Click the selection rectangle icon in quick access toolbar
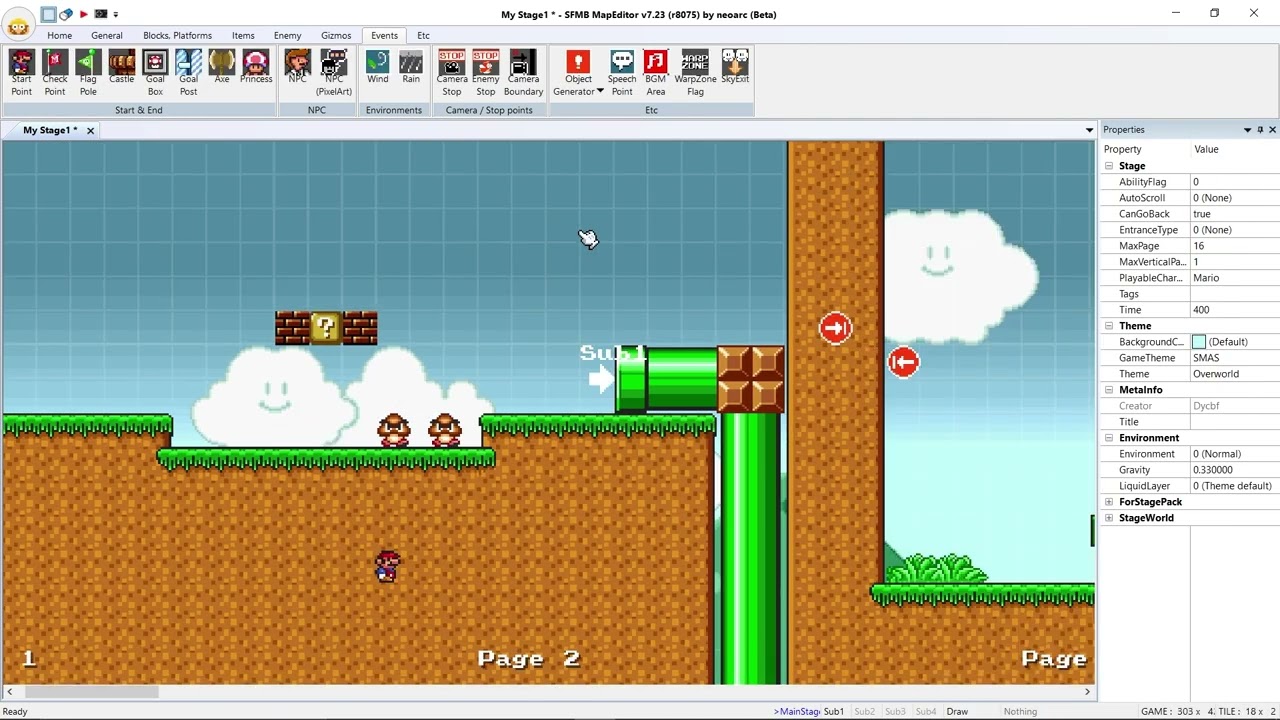 point(48,14)
